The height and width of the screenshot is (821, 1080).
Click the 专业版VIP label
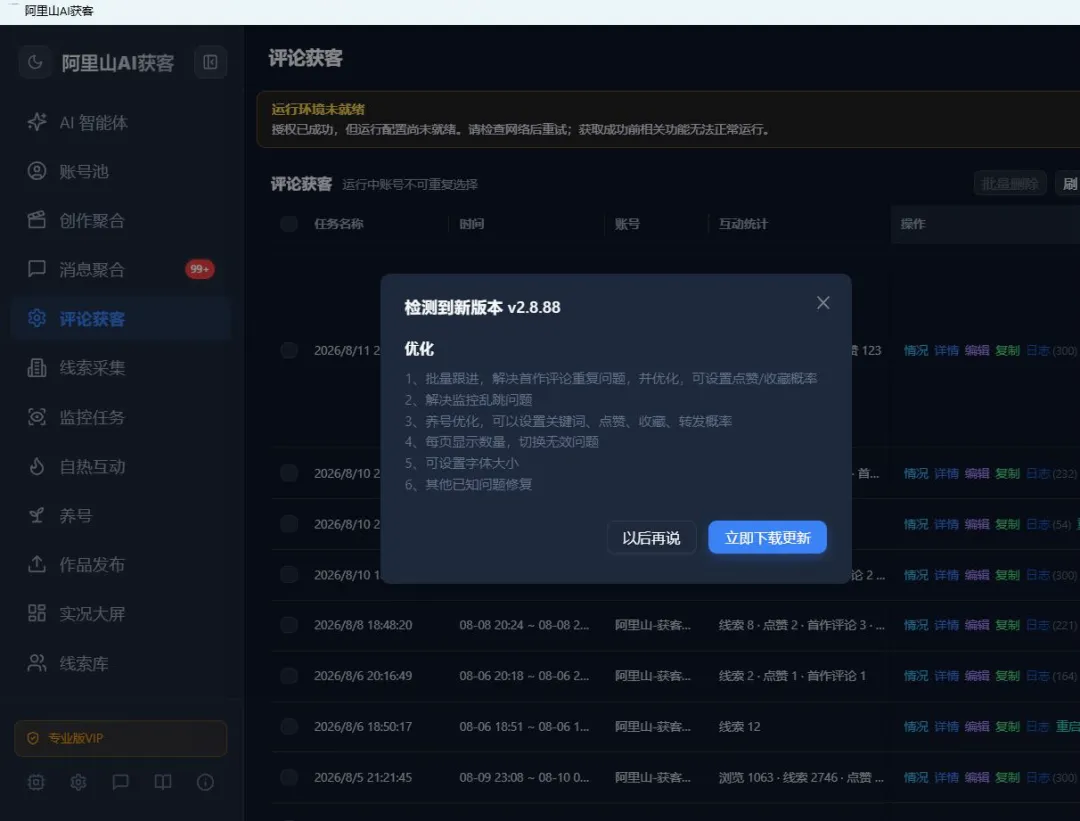coord(76,738)
